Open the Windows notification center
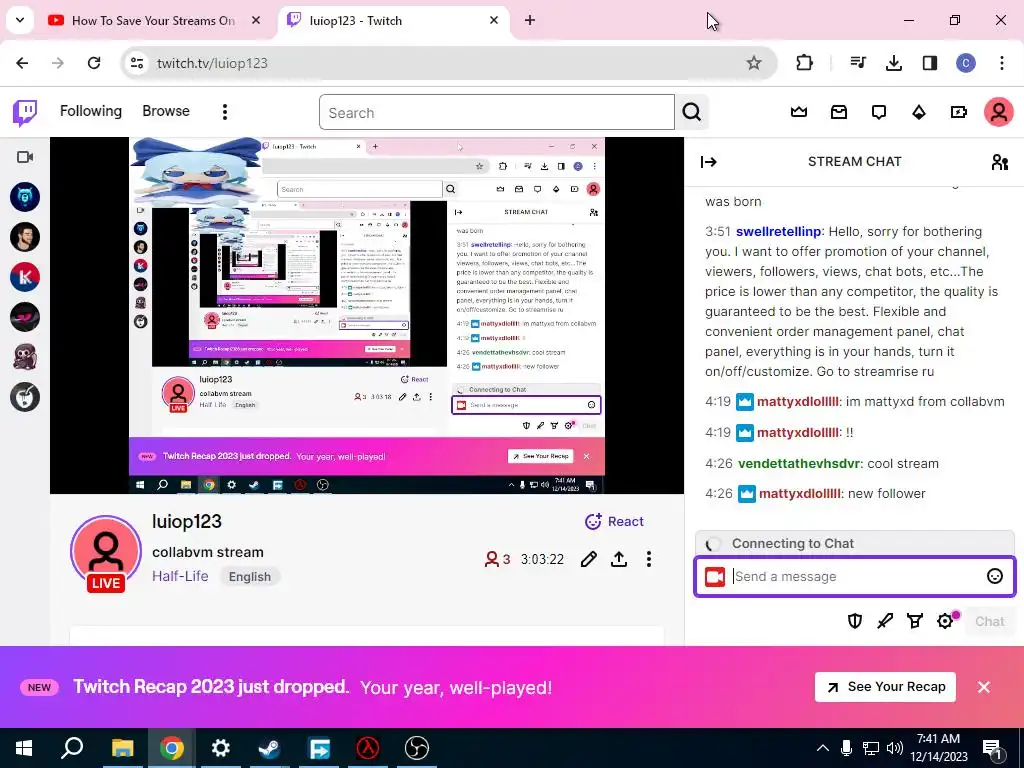1024x768 pixels. click(x=992, y=748)
